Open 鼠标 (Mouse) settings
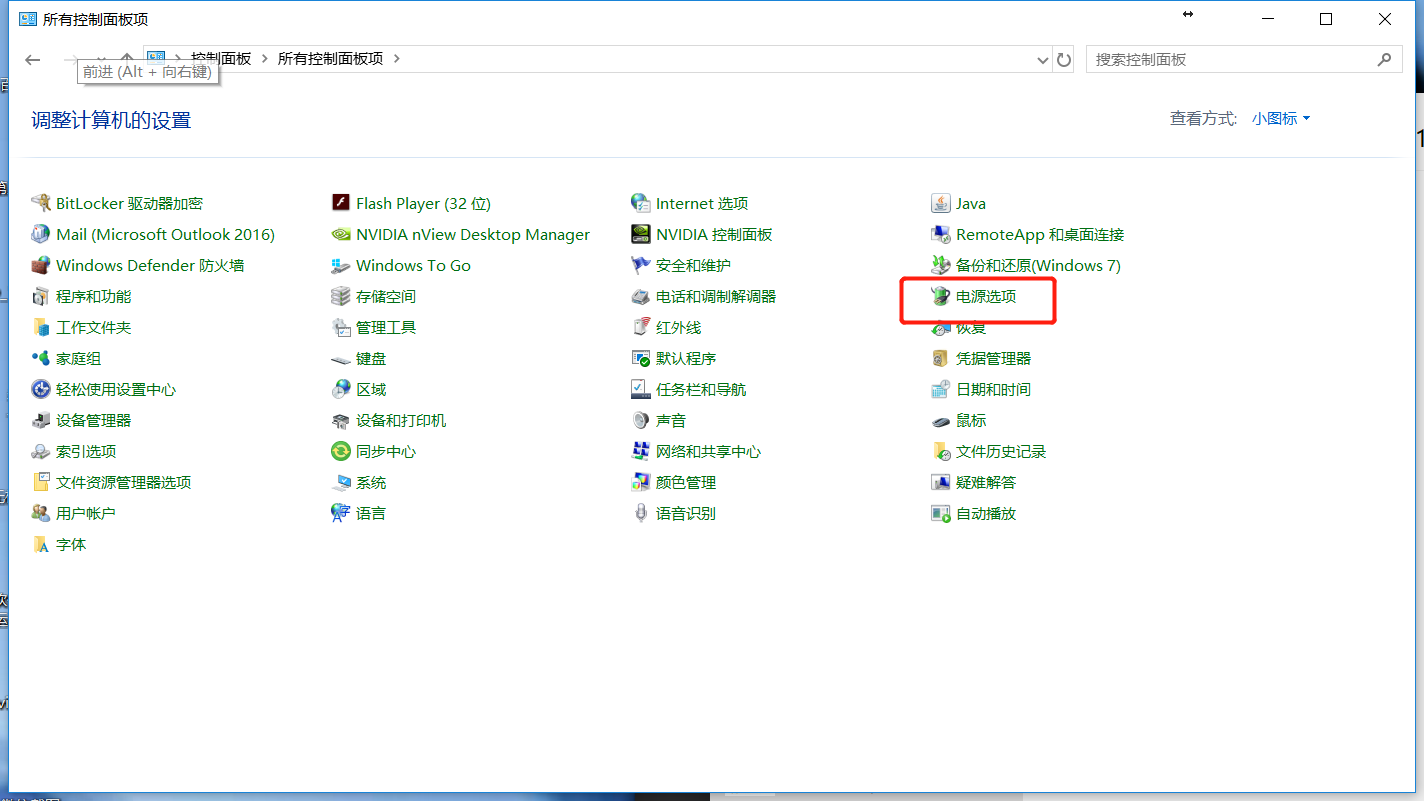Viewport: 1424px width, 801px height. [968, 420]
